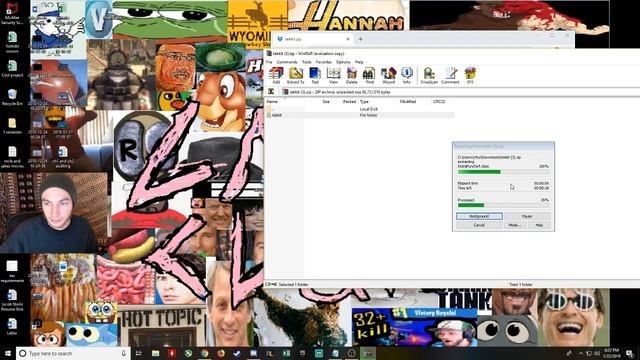The height and width of the screenshot is (360, 640).
Task: Click the Pause button in extraction dialog
Action: point(527,216)
